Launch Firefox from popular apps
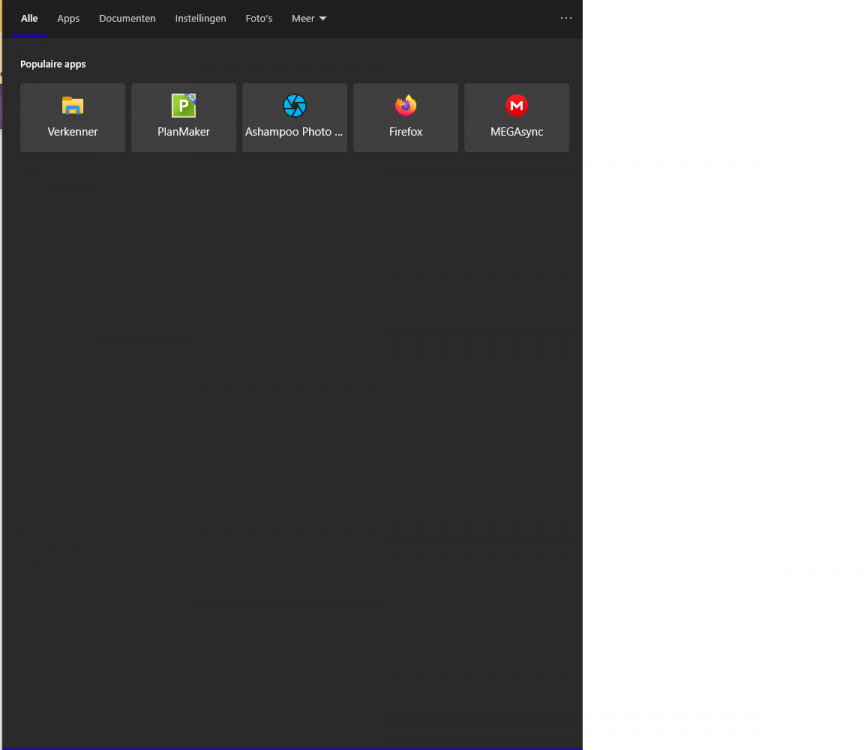Viewport: 864px width, 750px height. coord(406,117)
